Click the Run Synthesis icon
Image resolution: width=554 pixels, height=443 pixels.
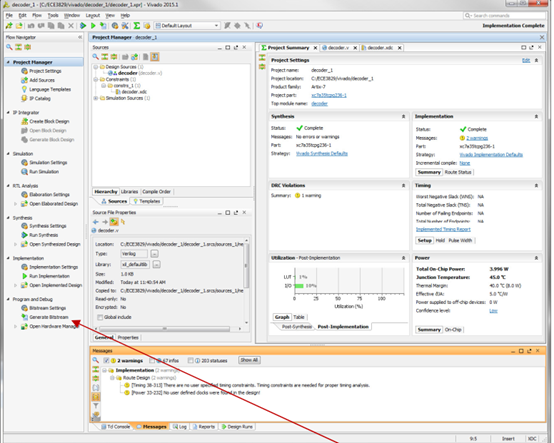(24, 235)
